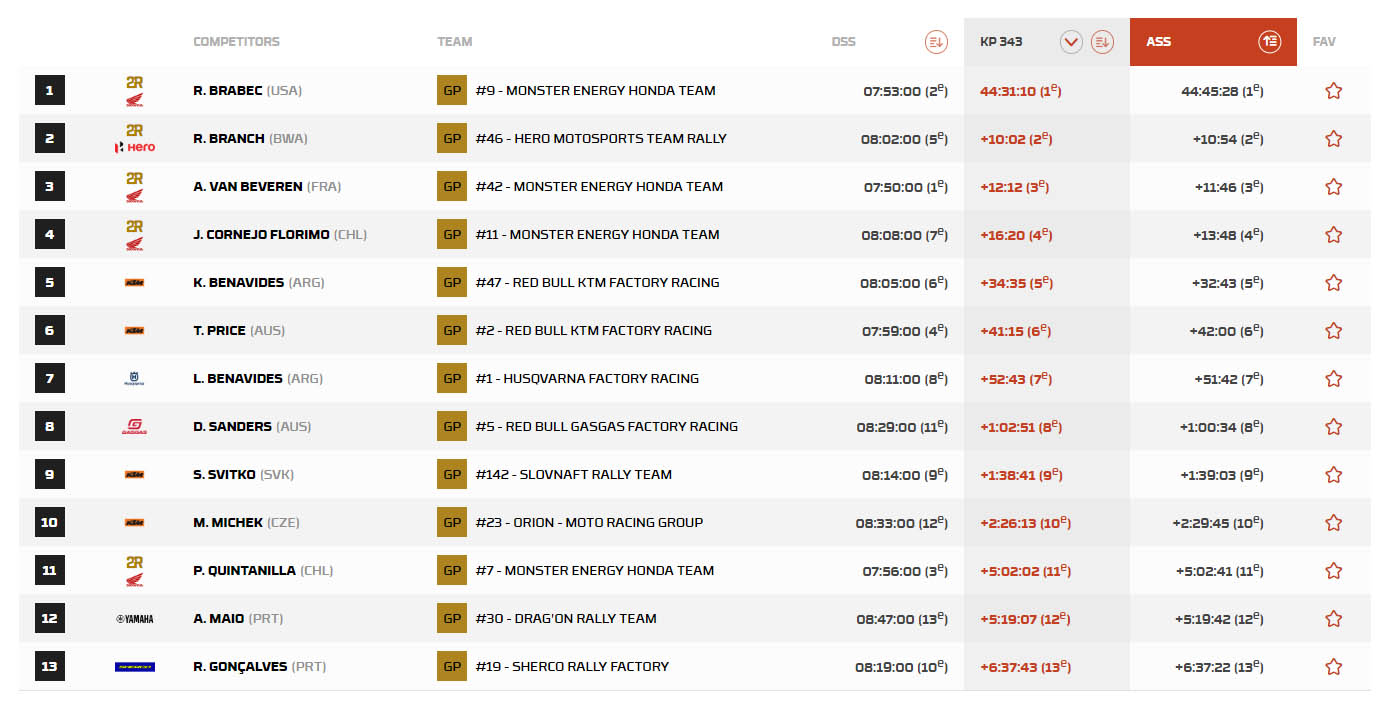
Task: Add S. Svitko to favorites
Action: [x=1333, y=475]
